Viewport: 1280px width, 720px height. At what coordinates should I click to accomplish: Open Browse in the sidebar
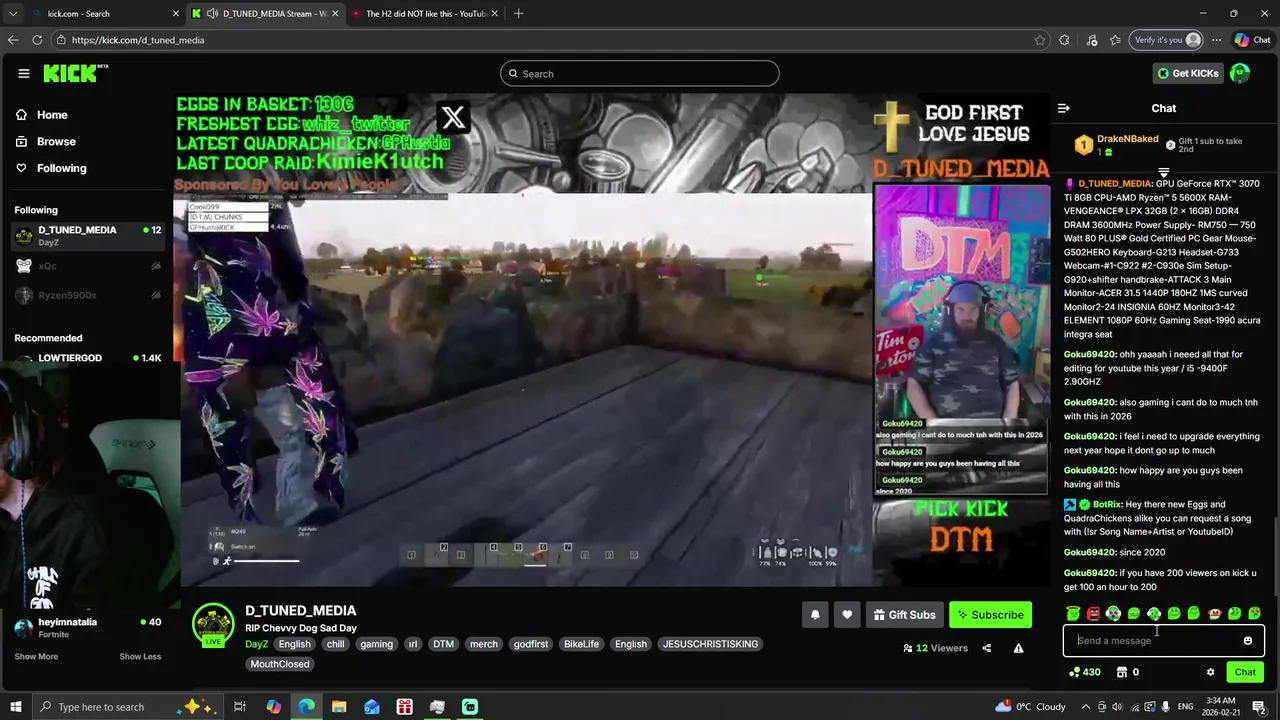[x=46, y=142]
